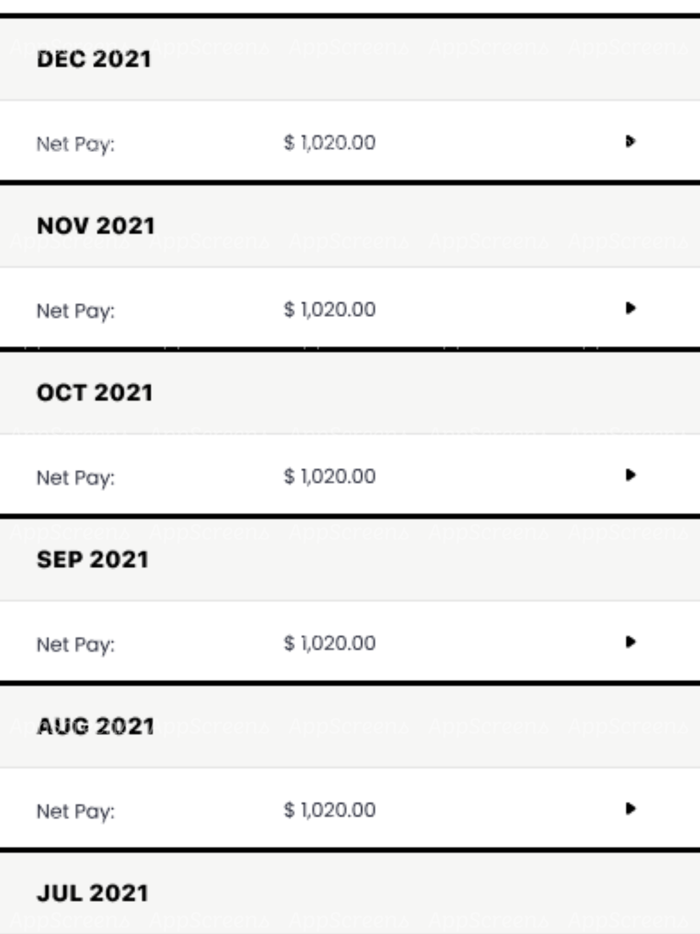Tap the Net Pay label under SEP 2021
This screenshot has height=934, width=700.
tap(76, 644)
